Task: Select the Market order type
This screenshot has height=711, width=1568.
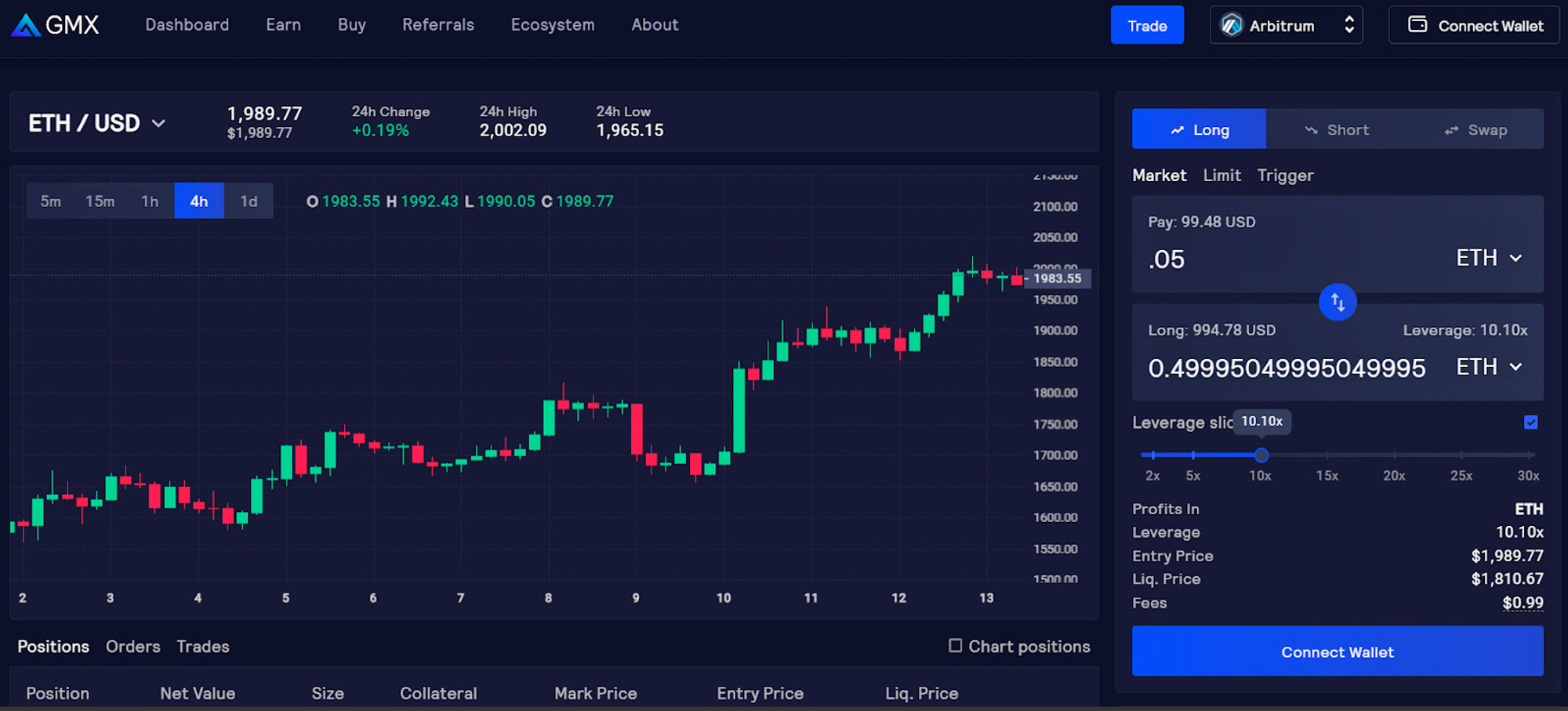Action: (x=1159, y=176)
